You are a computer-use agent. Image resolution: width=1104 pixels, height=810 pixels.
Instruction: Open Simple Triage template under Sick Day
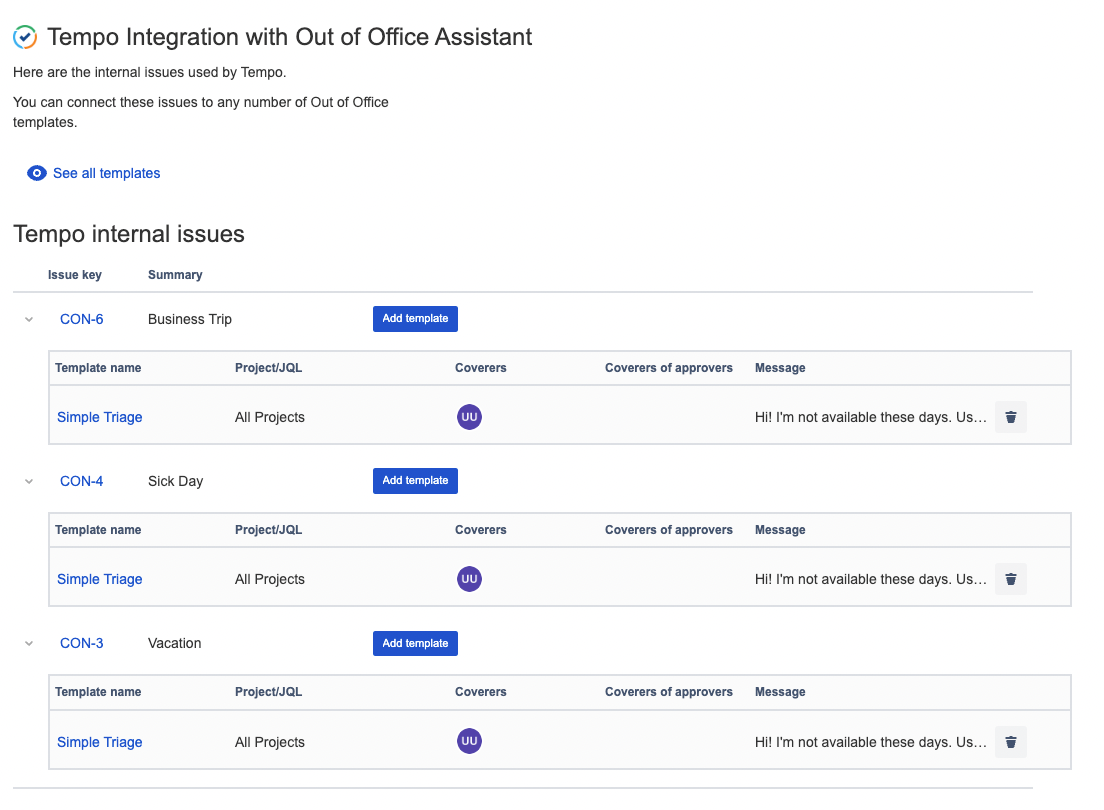pyautogui.click(x=99, y=579)
